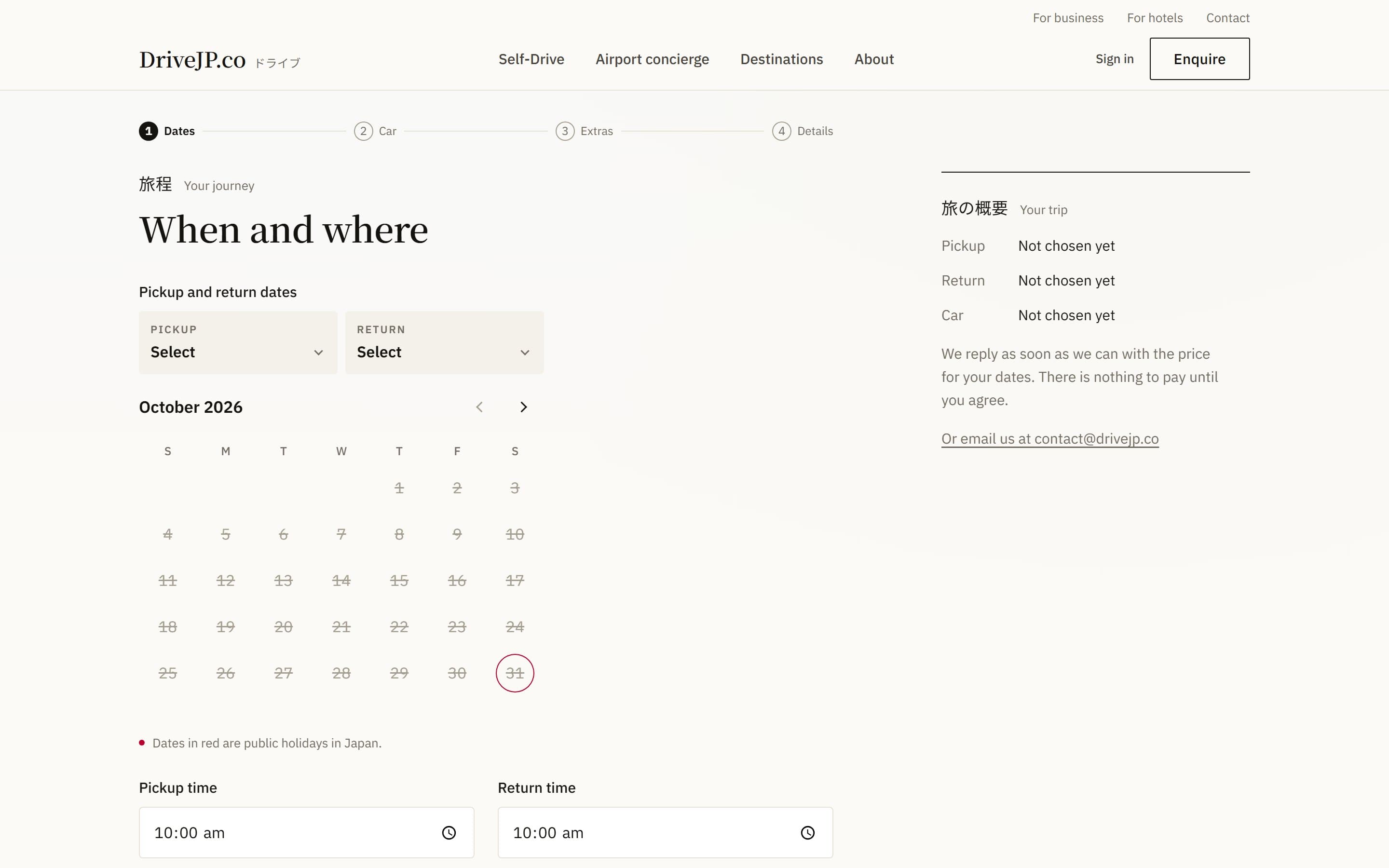This screenshot has width=1389, height=868.
Task: Click the Pickup and return dates label
Action: pyautogui.click(x=218, y=292)
